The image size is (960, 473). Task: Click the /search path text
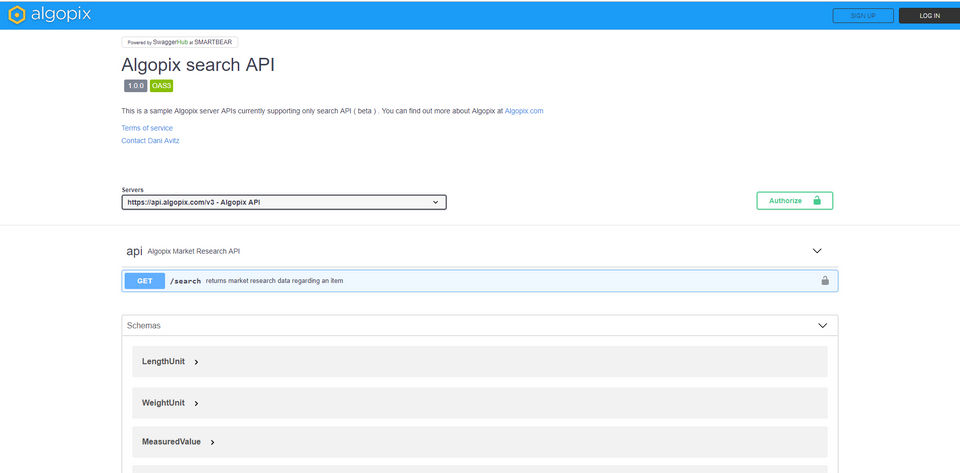coord(186,281)
